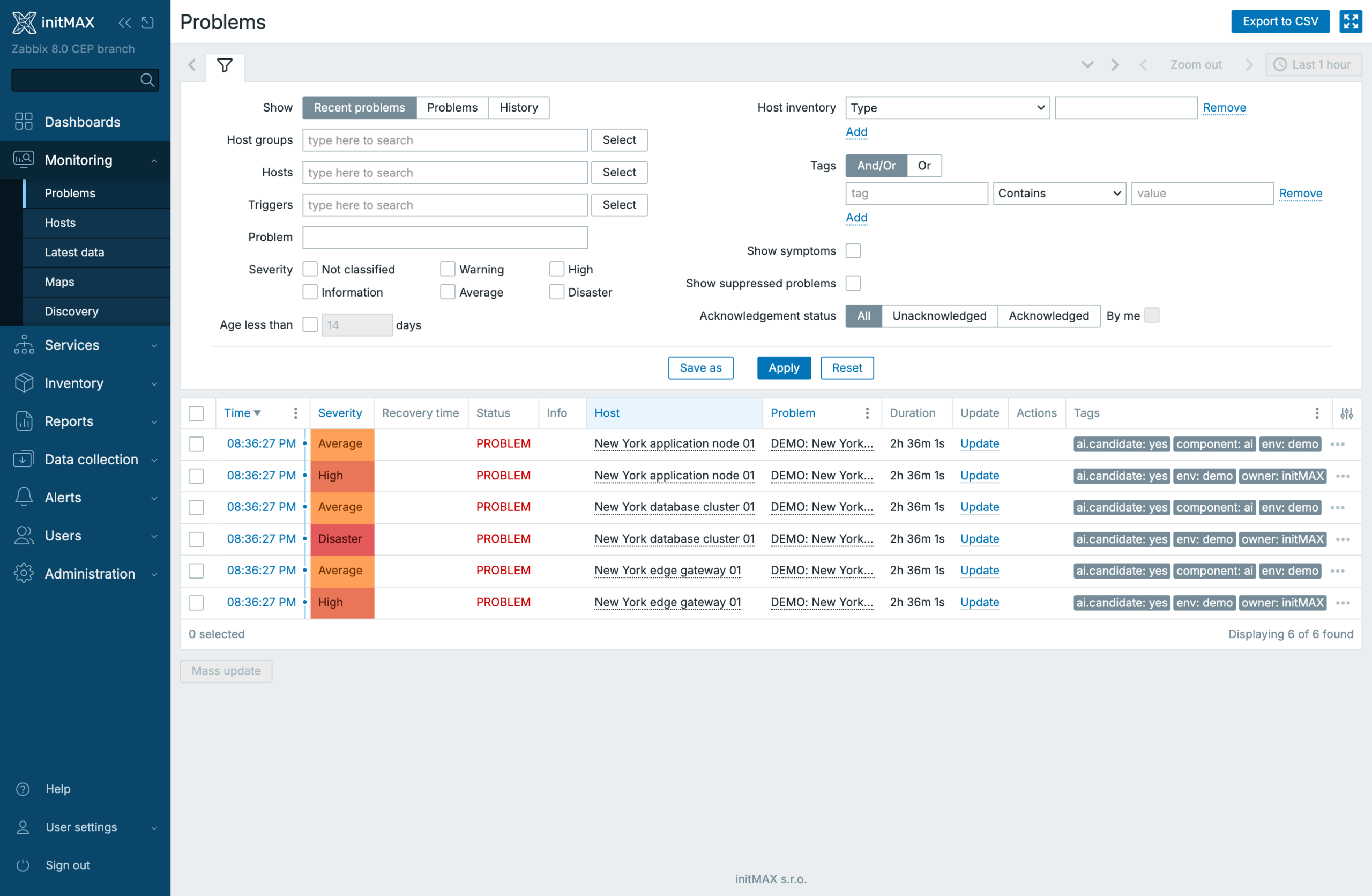Enable the Age less than checkbox
The height and width of the screenshot is (896, 1372).
pyautogui.click(x=310, y=324)
